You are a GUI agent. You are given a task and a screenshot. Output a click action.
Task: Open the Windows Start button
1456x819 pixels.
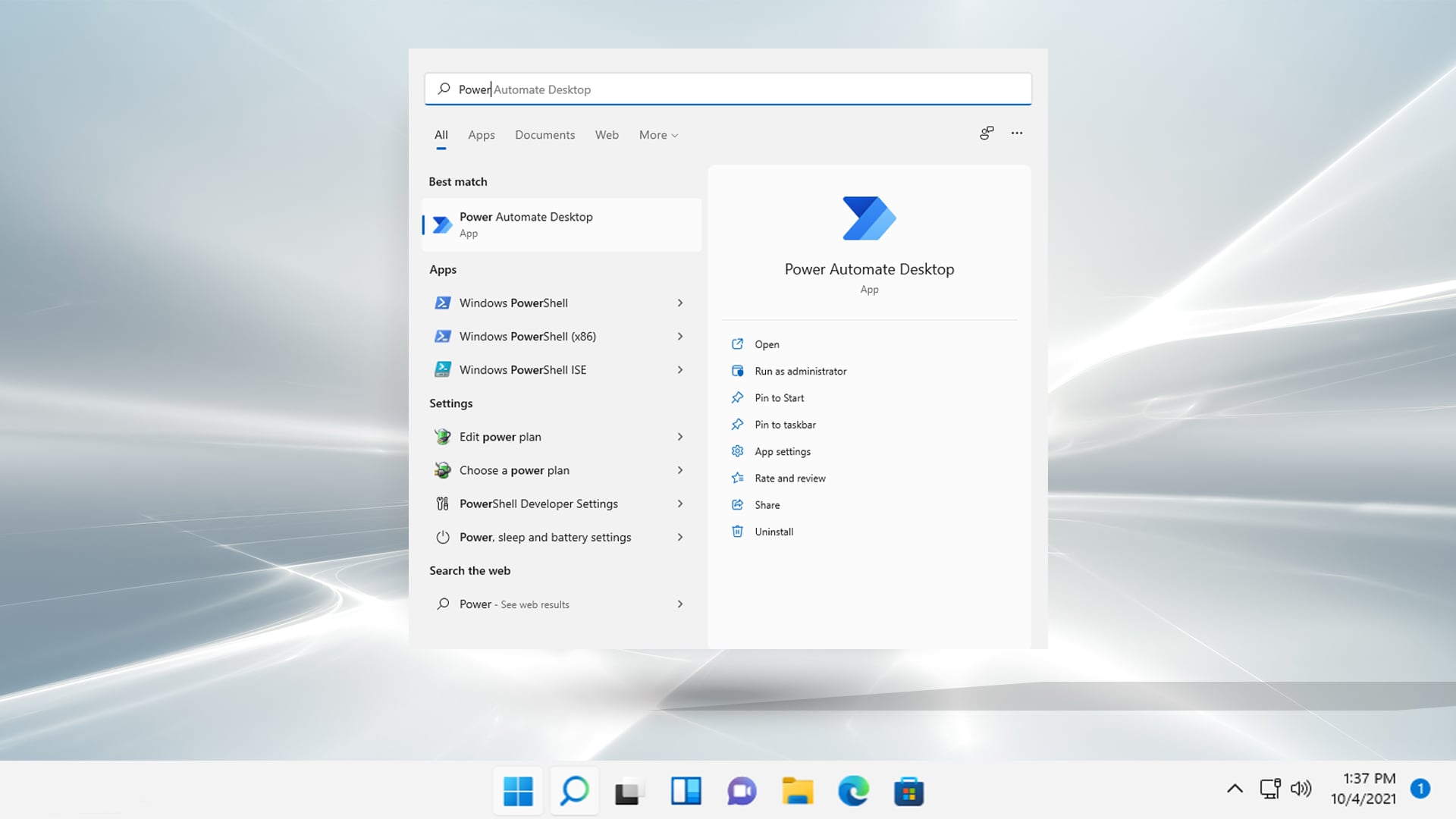(x=518, y=791)
